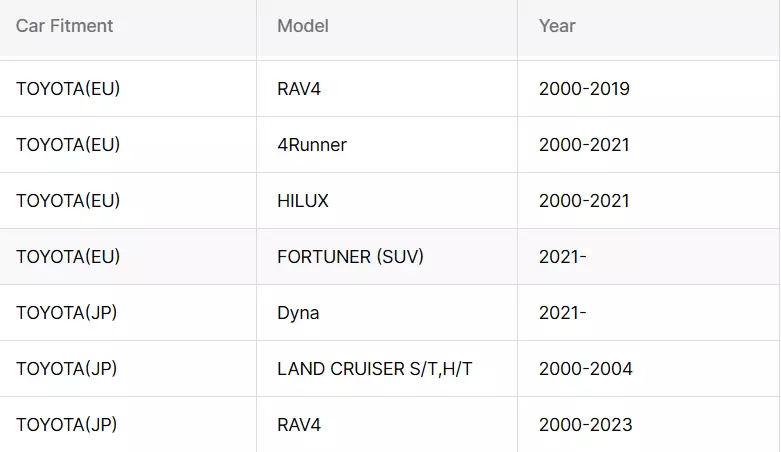Click TOYOTA(JP) in the LAND CRUISER row
This screenshot has height=452, width=781.
pyautogui.click(x=67, y=369)
